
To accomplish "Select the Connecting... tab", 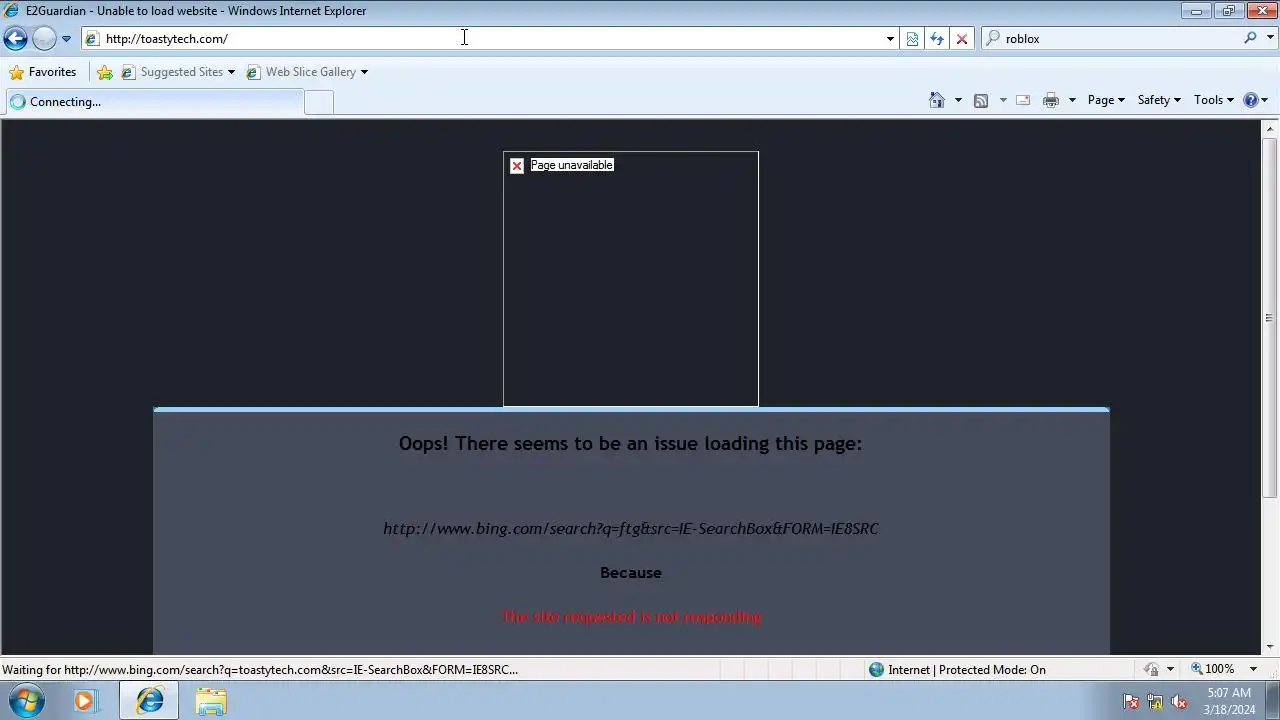I will click(x=153, y=101).
